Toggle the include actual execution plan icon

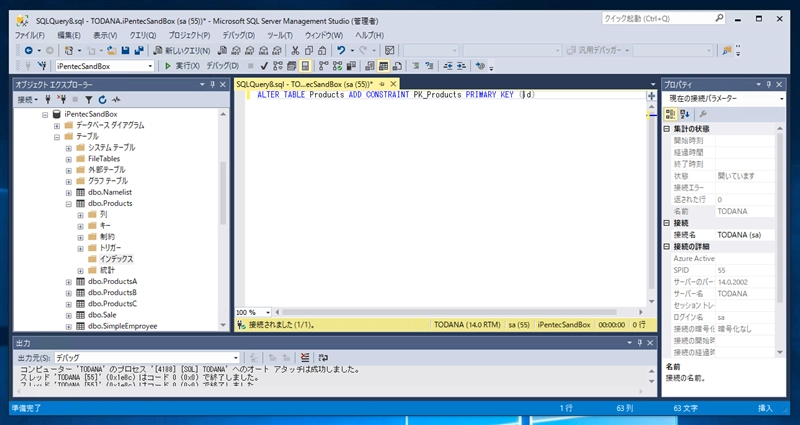click(x=323, y=66)
